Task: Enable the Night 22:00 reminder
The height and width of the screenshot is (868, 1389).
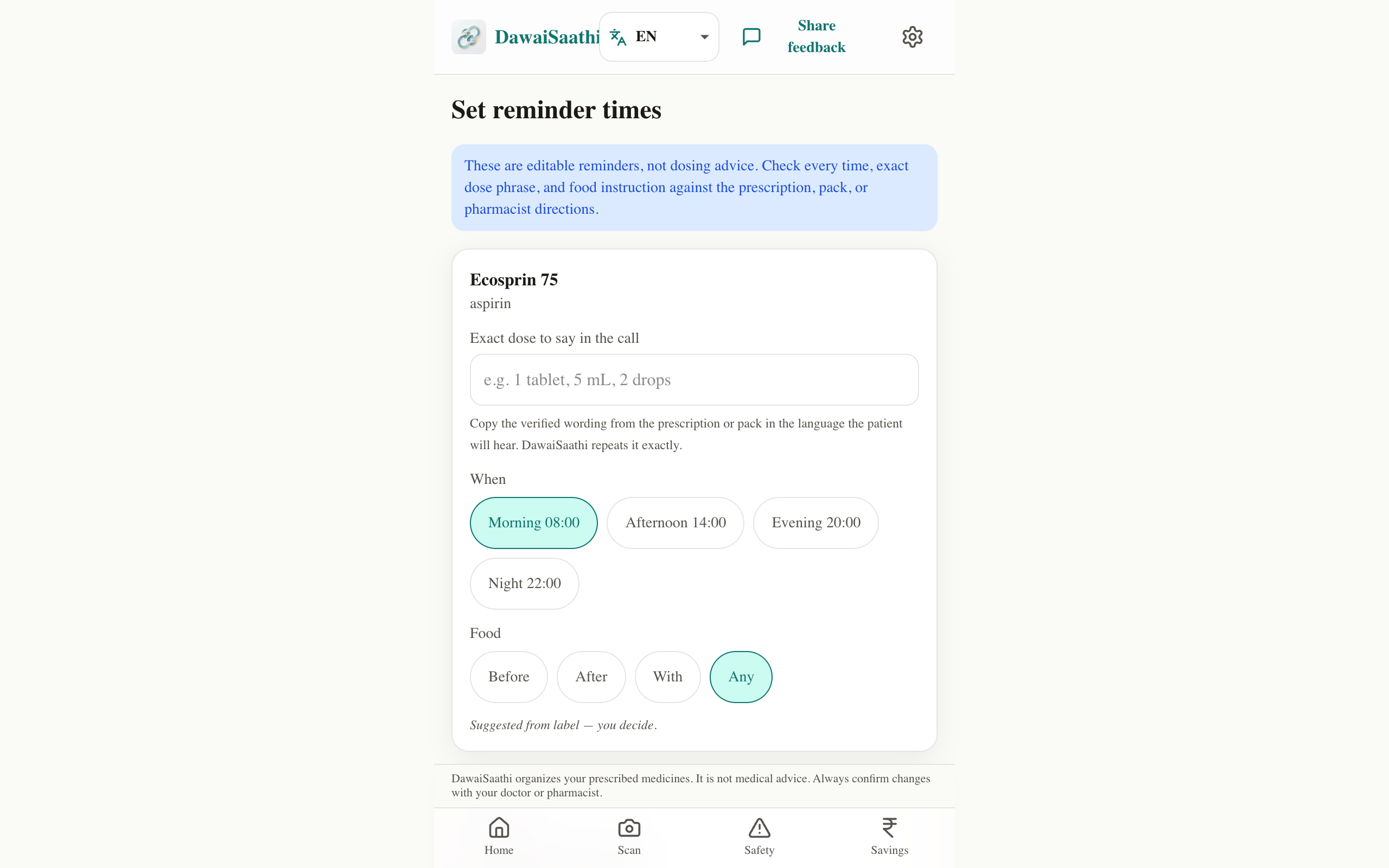Action: click(x=524, y=583)
